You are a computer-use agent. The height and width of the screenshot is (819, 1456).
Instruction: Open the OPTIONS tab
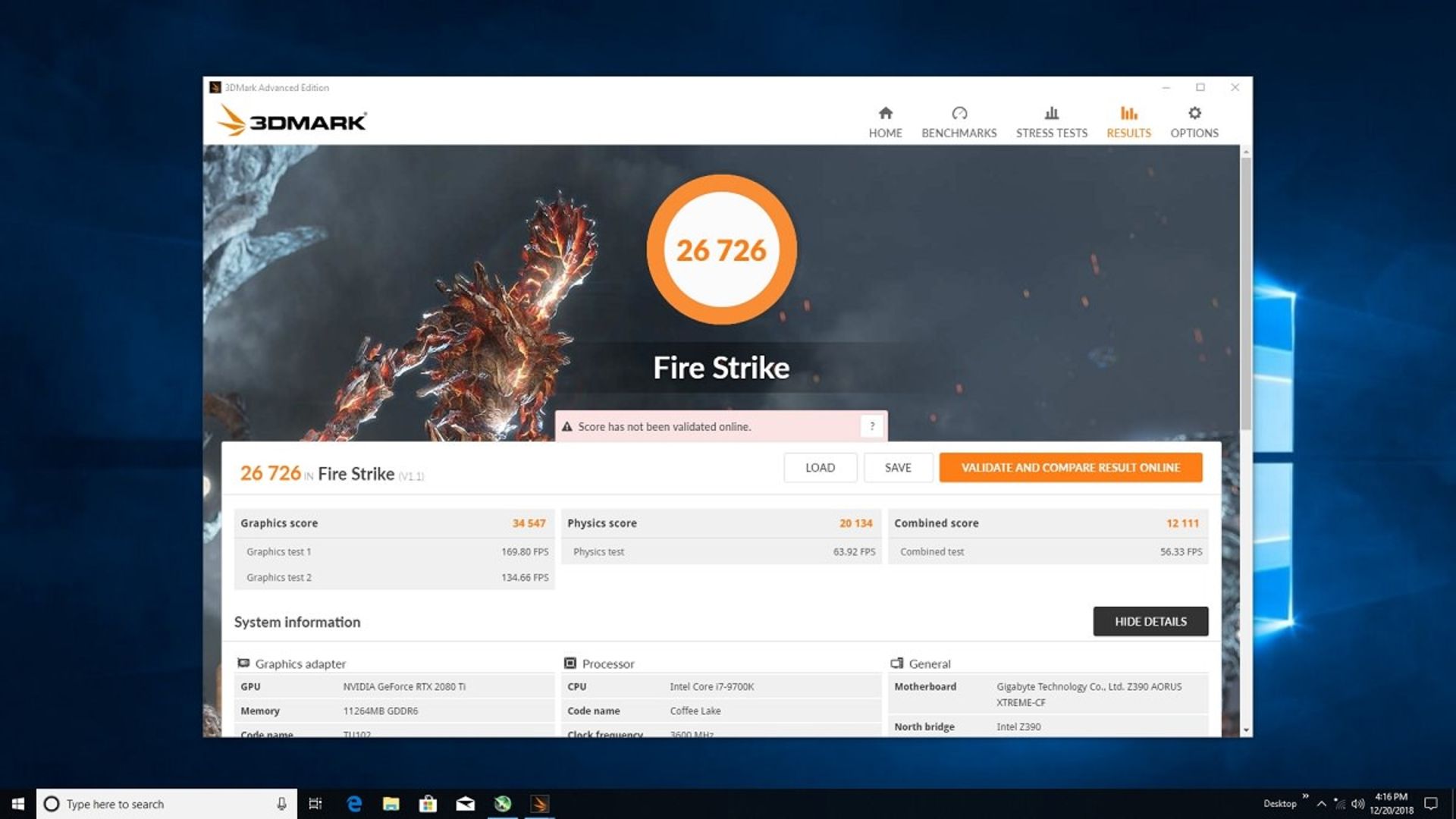(1194, 123)
